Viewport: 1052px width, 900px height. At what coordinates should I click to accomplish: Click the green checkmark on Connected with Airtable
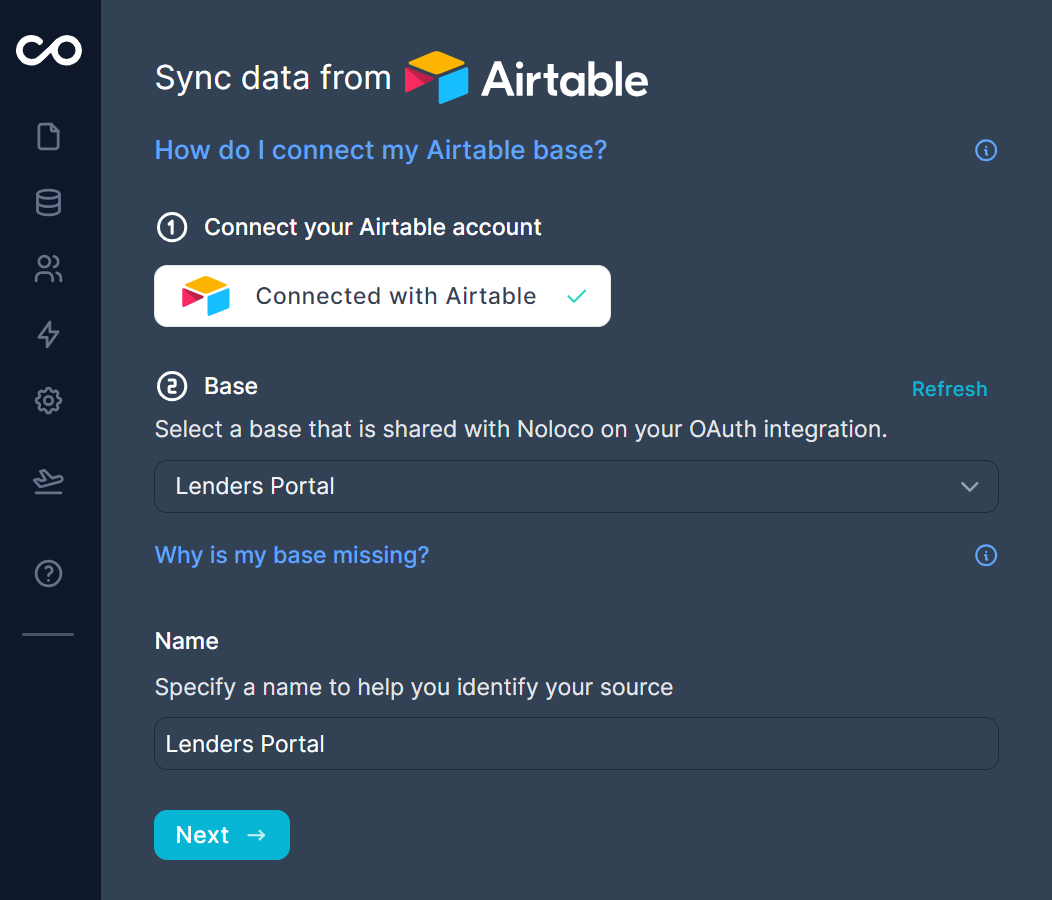click(576, 296)
